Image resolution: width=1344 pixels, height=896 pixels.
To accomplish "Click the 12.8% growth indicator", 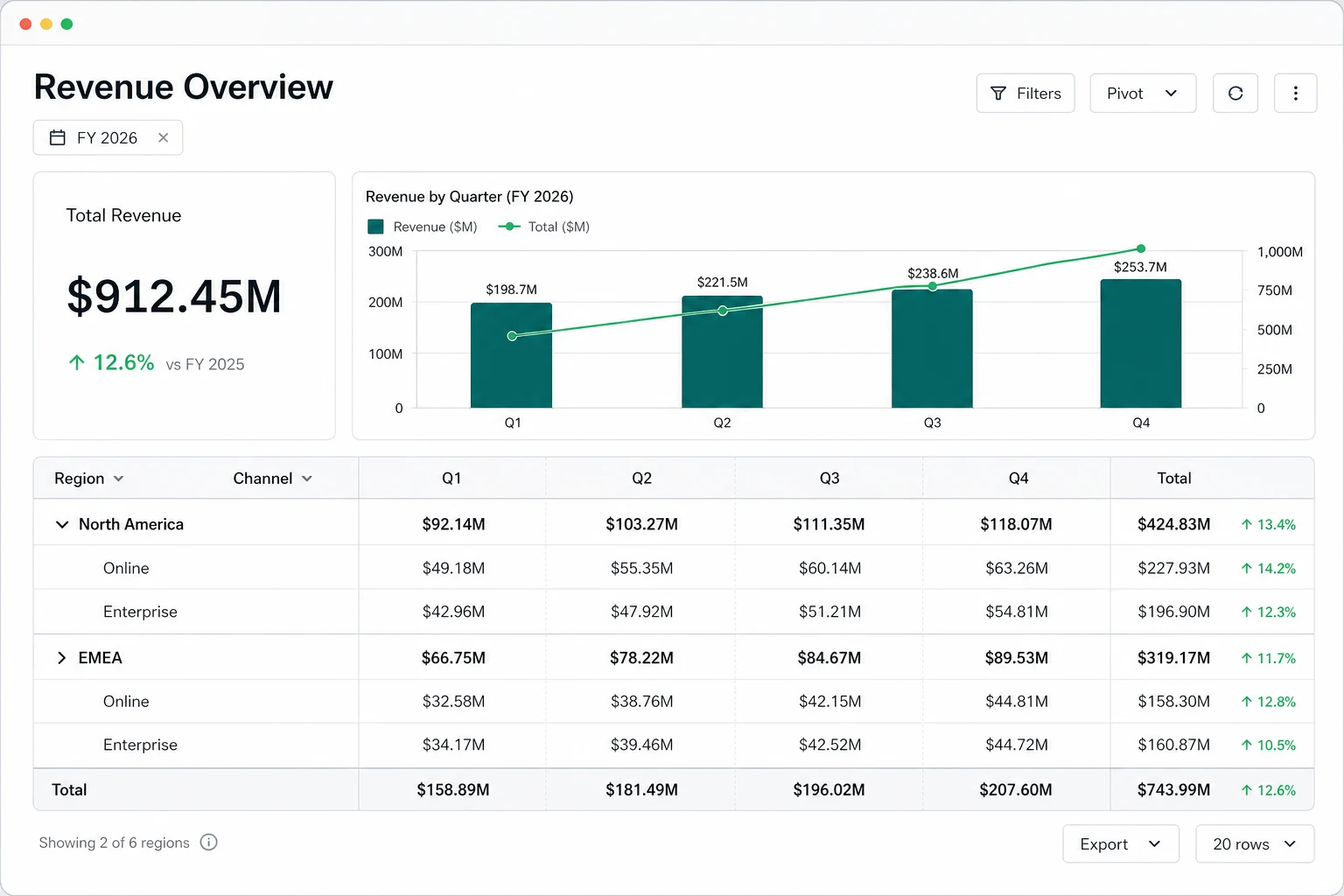I will [1268, 702].
